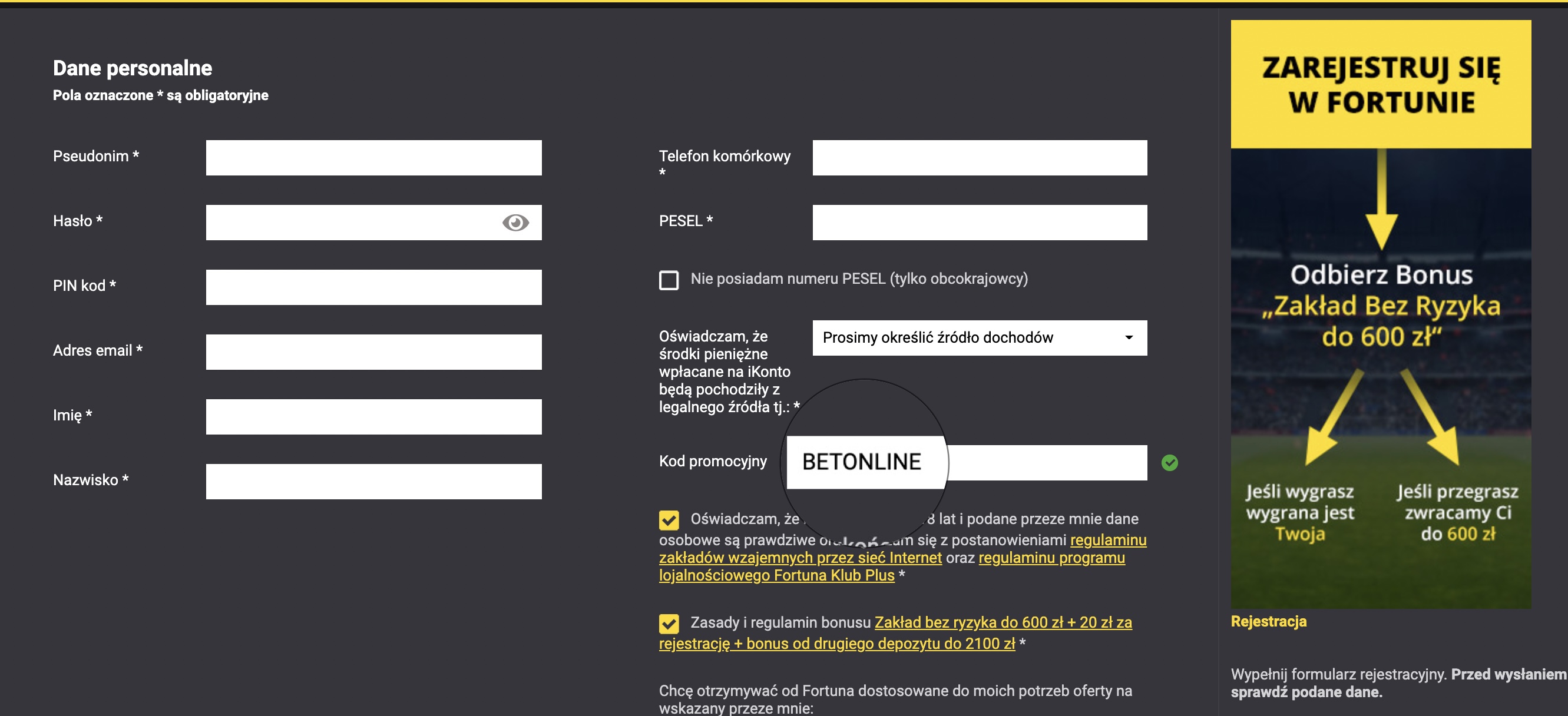Click the Chcę otrzymywać od Fortuna text
1568x716 pixels.
tap(895, 699)
